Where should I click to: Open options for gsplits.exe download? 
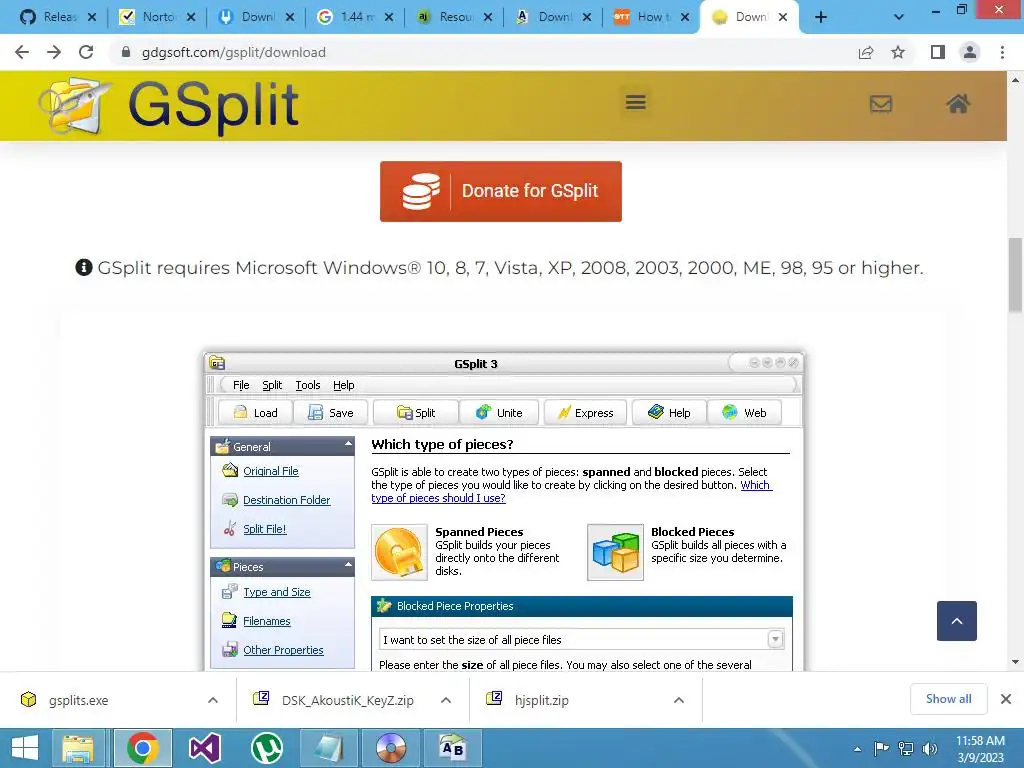pos(213,700)
